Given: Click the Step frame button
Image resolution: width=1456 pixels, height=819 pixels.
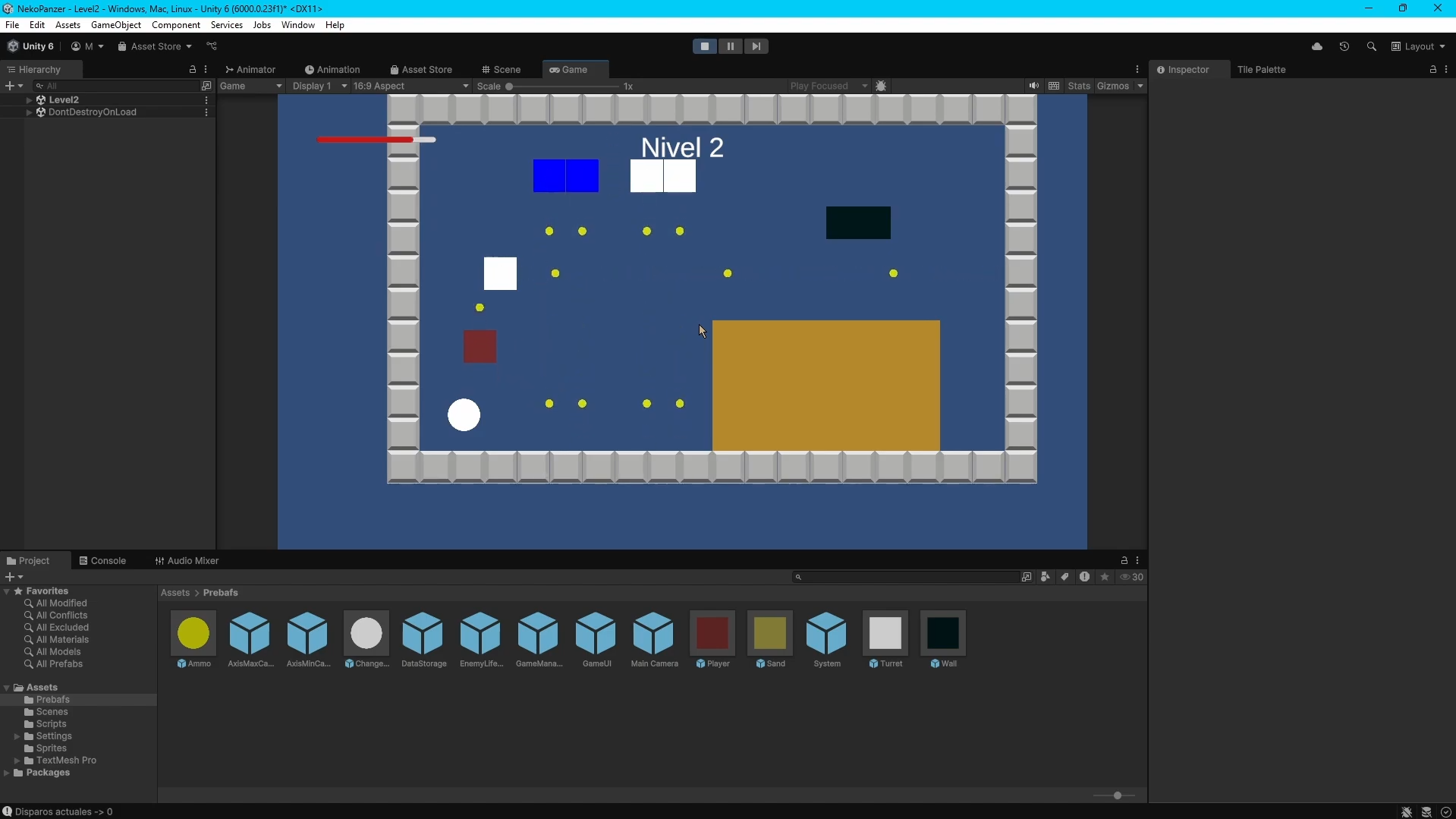Looking at the screenshot, I should coord(756,46).
